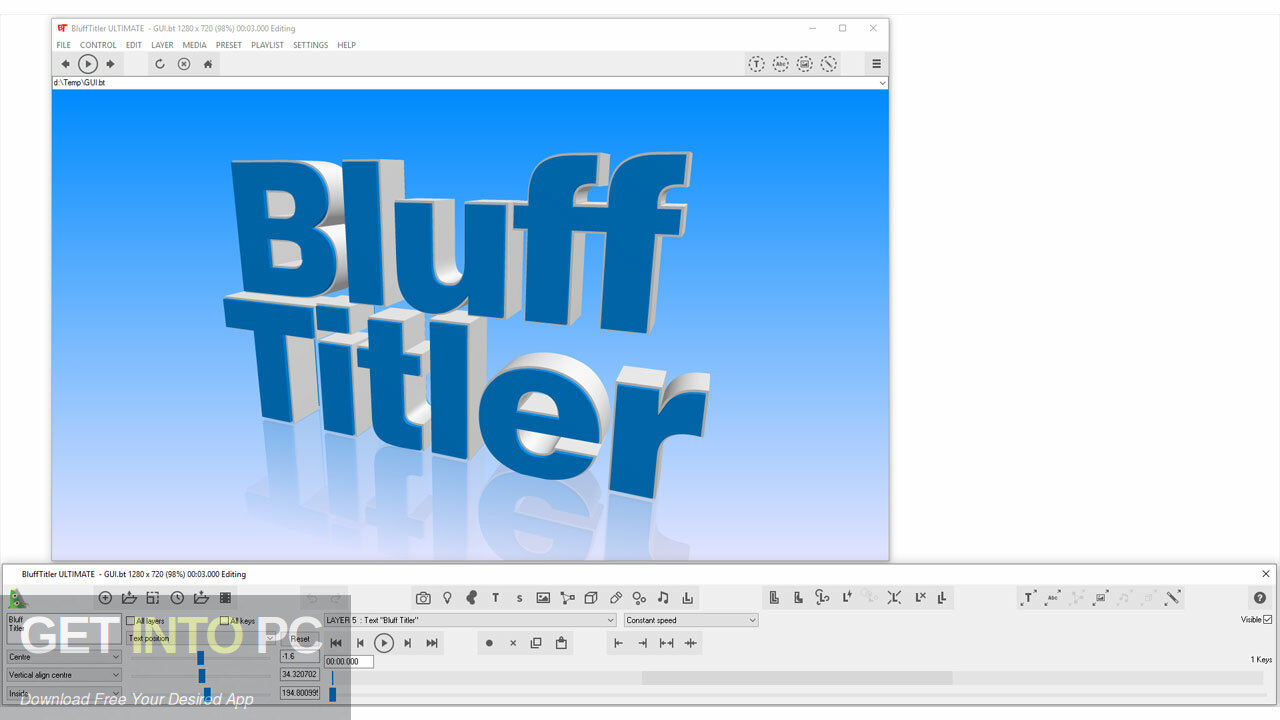Open the LAYER 5 Text layer dropdown
The height and width of the screenshot is (720, 1280).
click(470, 620)
